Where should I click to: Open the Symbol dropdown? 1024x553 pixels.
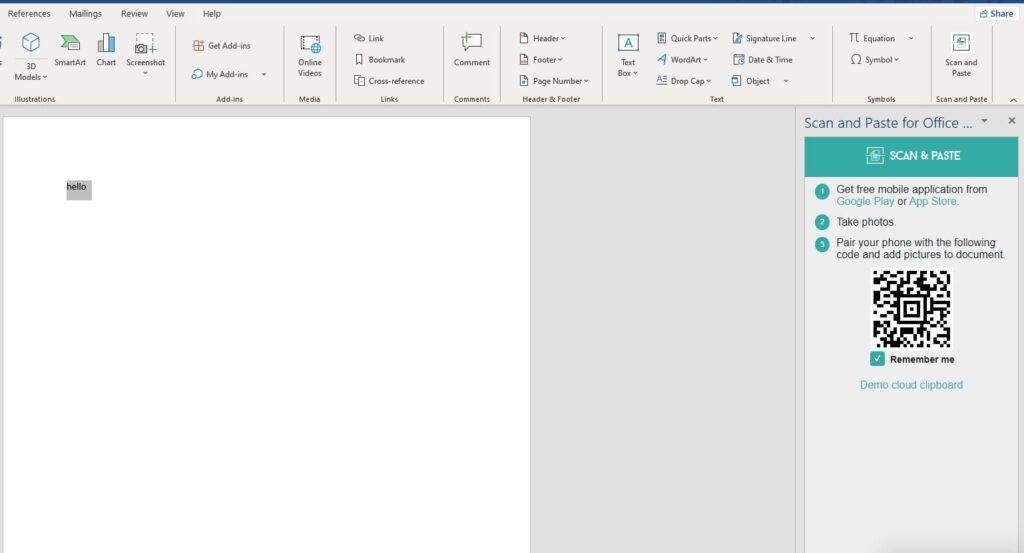(874, 60)
